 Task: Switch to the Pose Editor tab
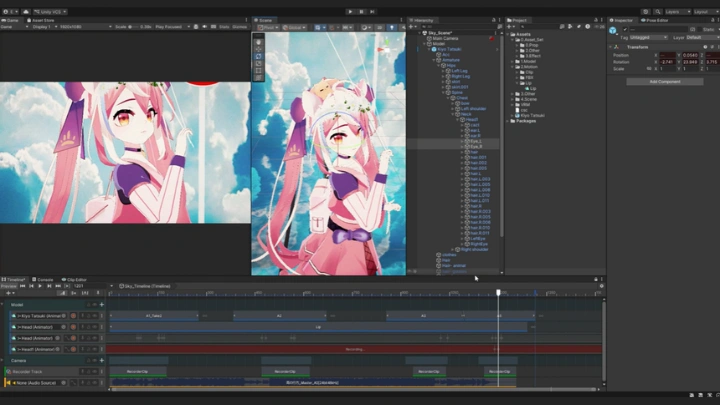point(655,20)
